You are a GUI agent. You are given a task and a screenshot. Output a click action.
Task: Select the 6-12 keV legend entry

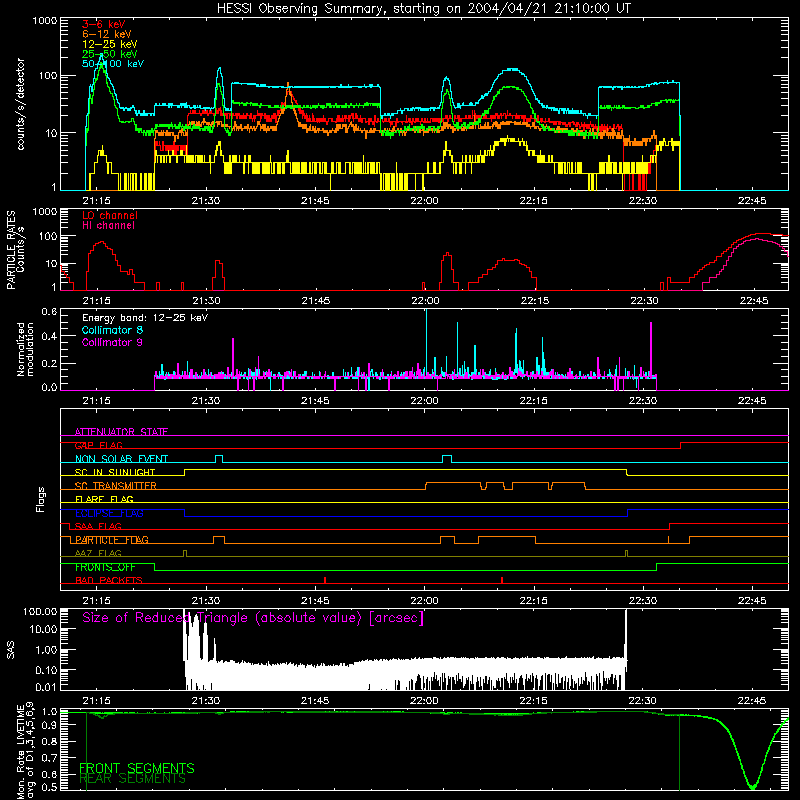[107, 34]
